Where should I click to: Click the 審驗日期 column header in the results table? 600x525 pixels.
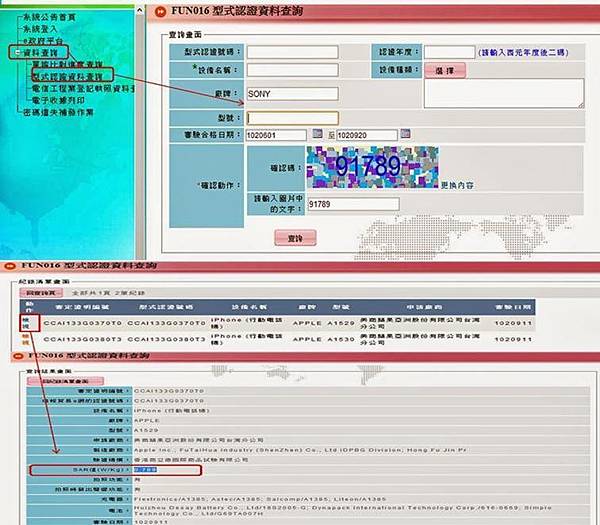[513, 307]
